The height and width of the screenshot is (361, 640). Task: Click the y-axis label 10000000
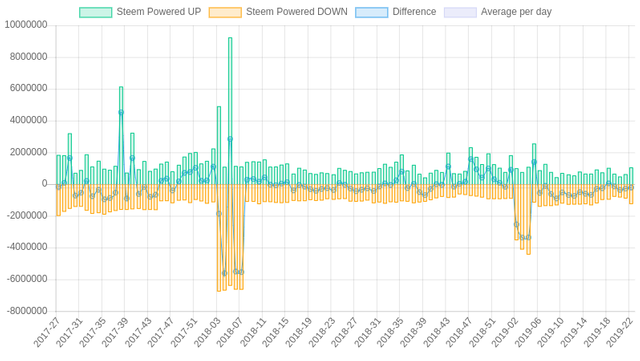26,25
